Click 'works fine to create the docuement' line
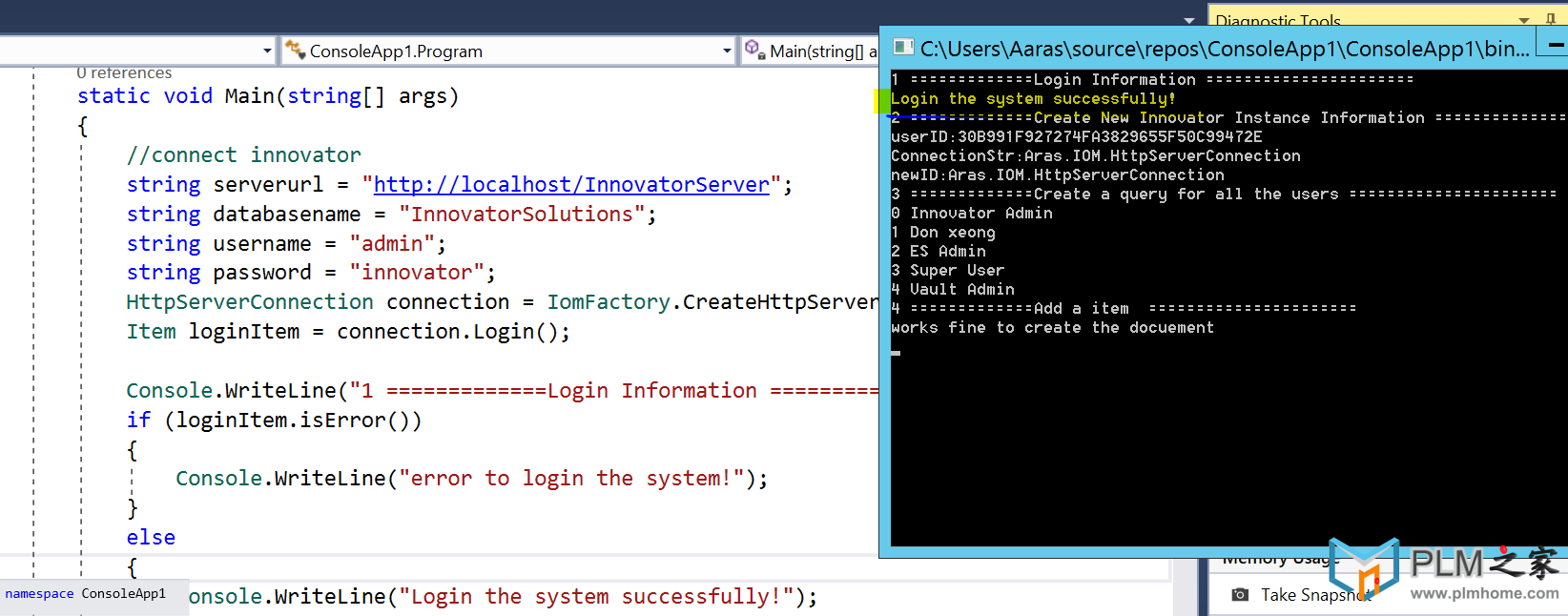 click(1053, 328)
